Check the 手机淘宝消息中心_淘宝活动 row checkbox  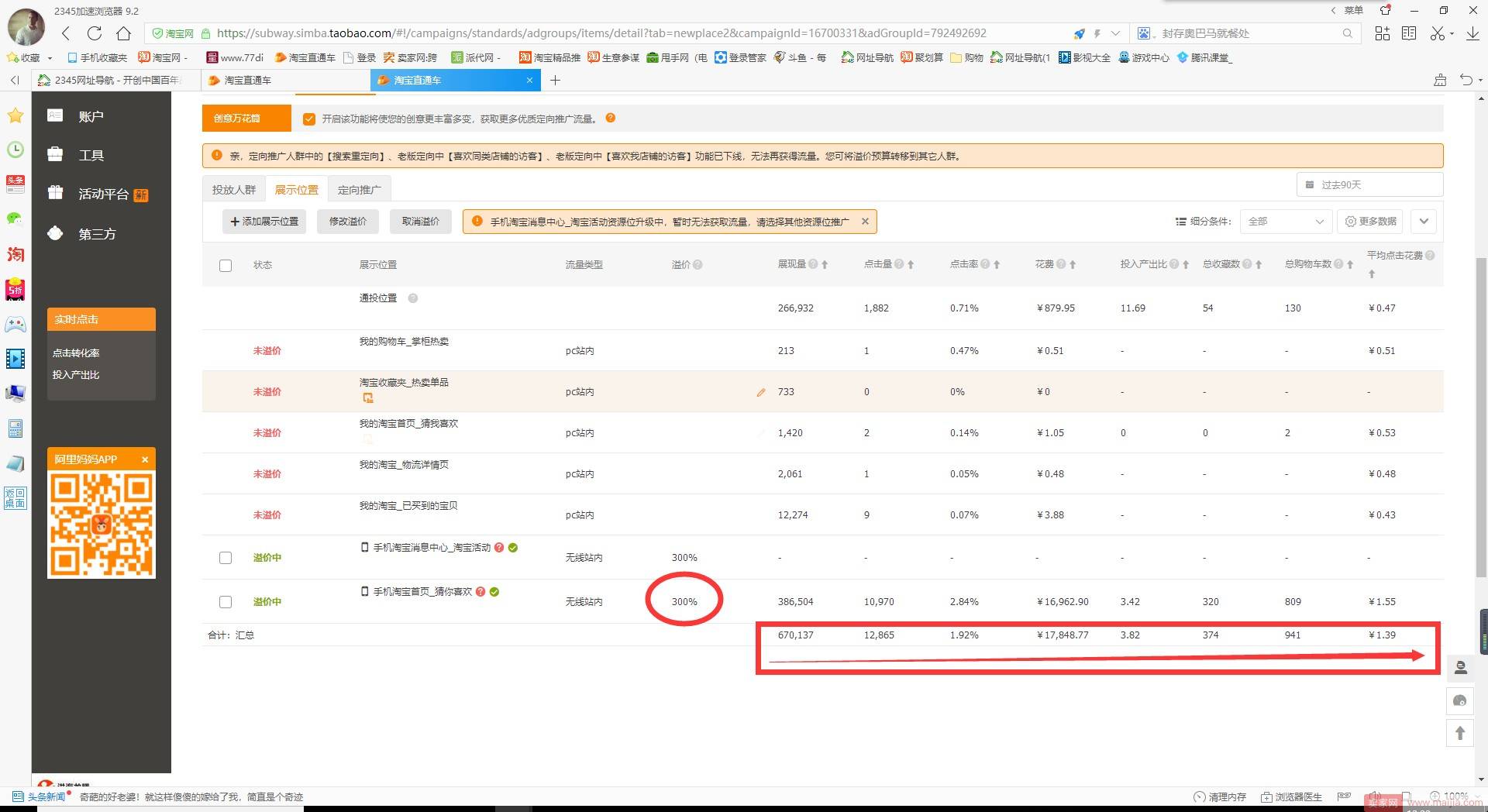tap(226, 558)
